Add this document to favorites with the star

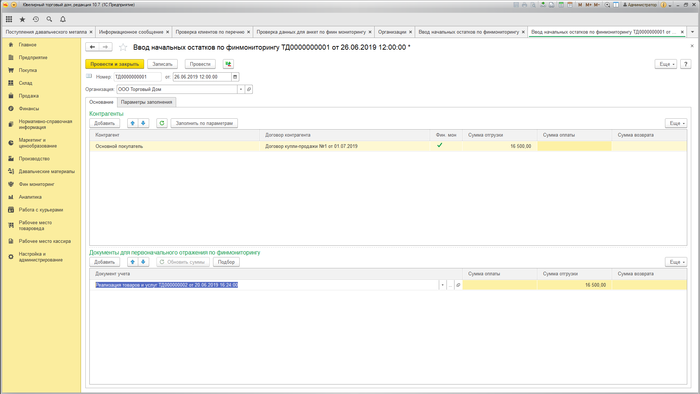tap(123, 47)
